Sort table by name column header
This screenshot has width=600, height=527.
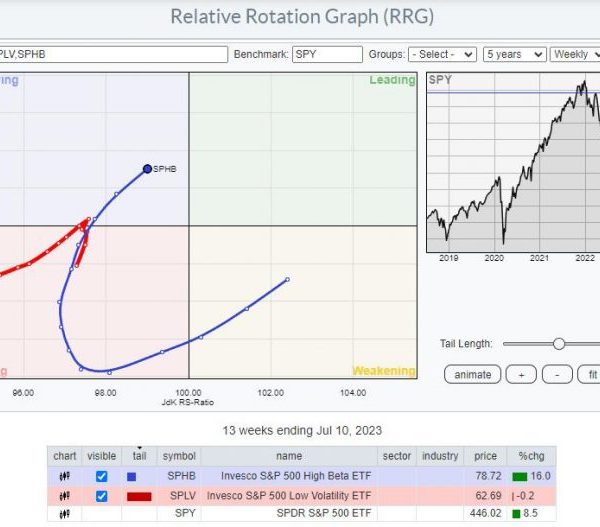[x=289, y=456]
